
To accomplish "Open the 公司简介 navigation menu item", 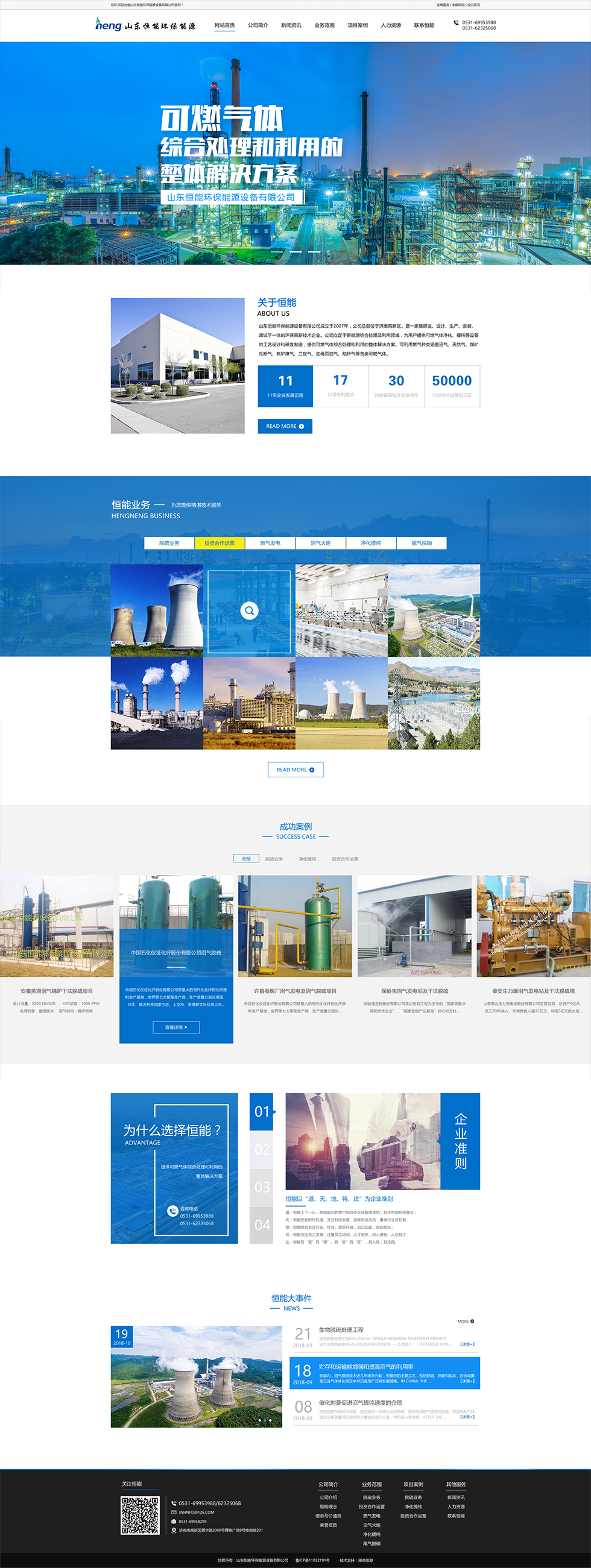I will coord(258,25).
